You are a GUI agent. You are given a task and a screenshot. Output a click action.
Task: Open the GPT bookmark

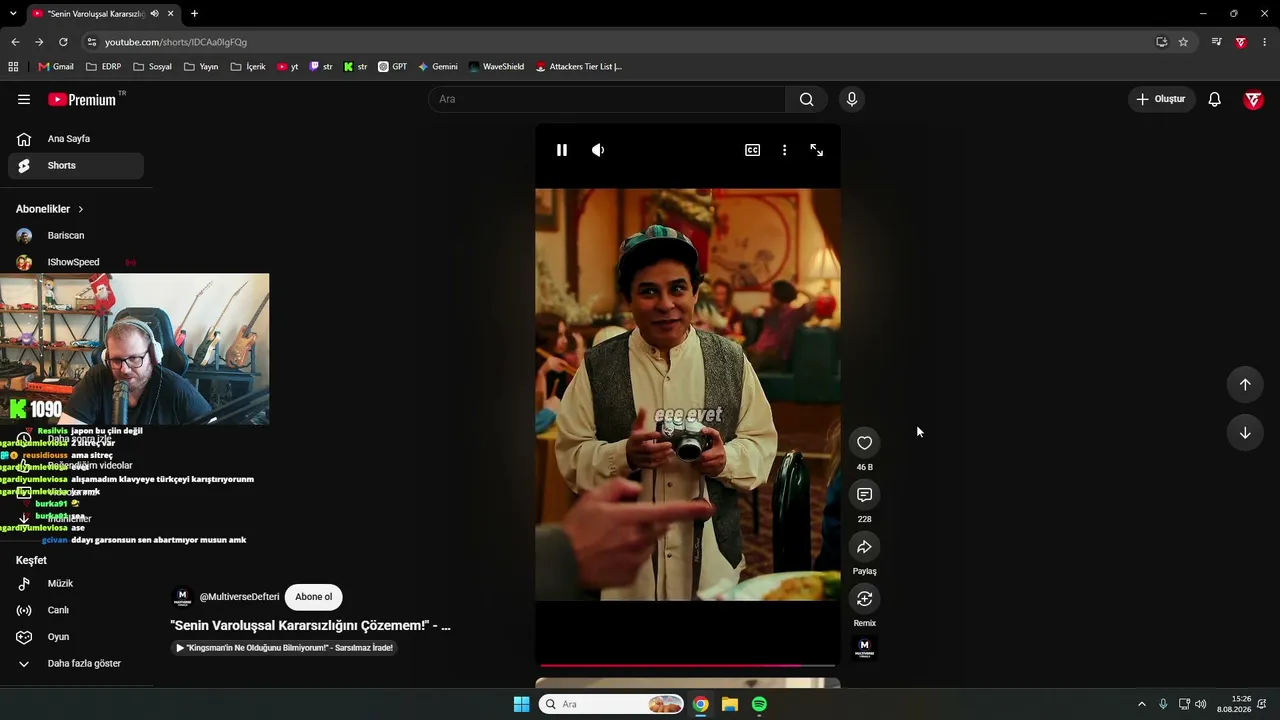(x=393, y=67)
